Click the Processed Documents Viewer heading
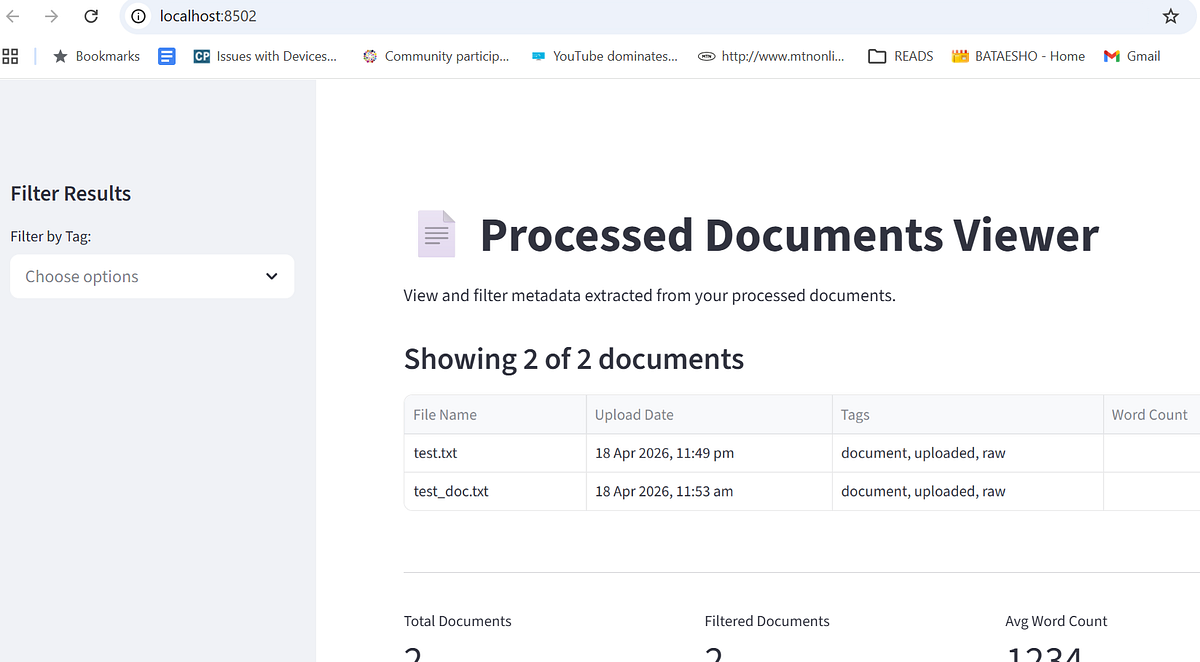Screen dimensions: 1200x662 click(789, 235)
